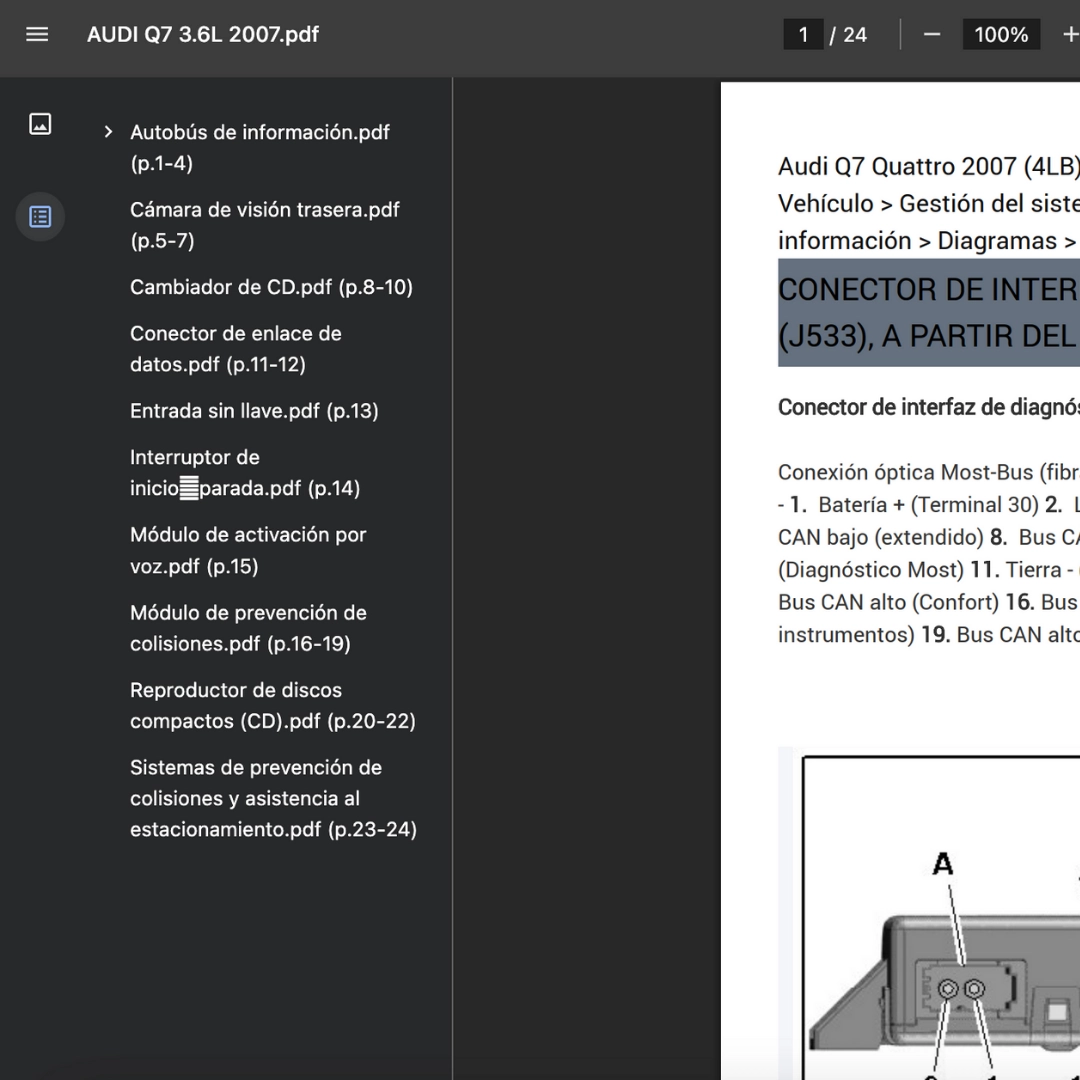Click total page count / 24
The height and width of the screenshot is (1080, 1080).
coord(849,34)
